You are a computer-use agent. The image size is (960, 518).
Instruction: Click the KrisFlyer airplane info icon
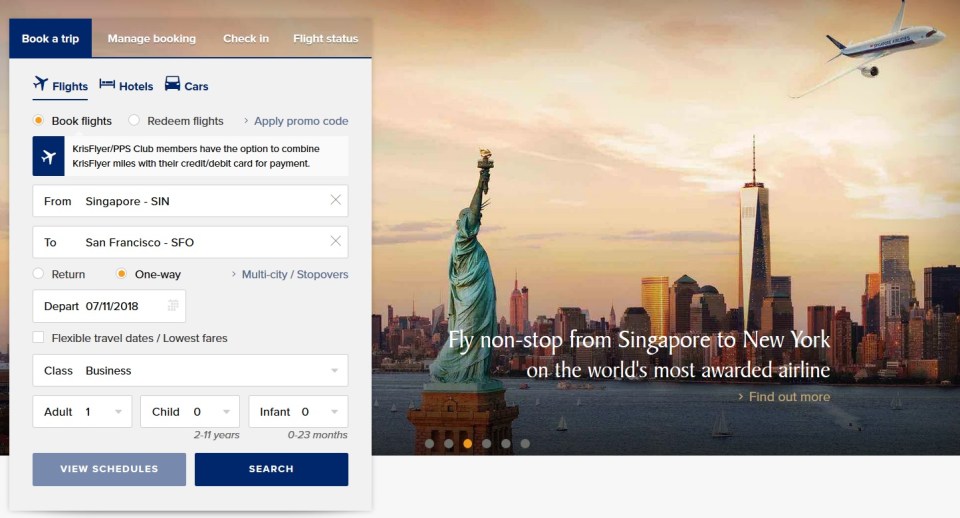(x=48, y=156)
